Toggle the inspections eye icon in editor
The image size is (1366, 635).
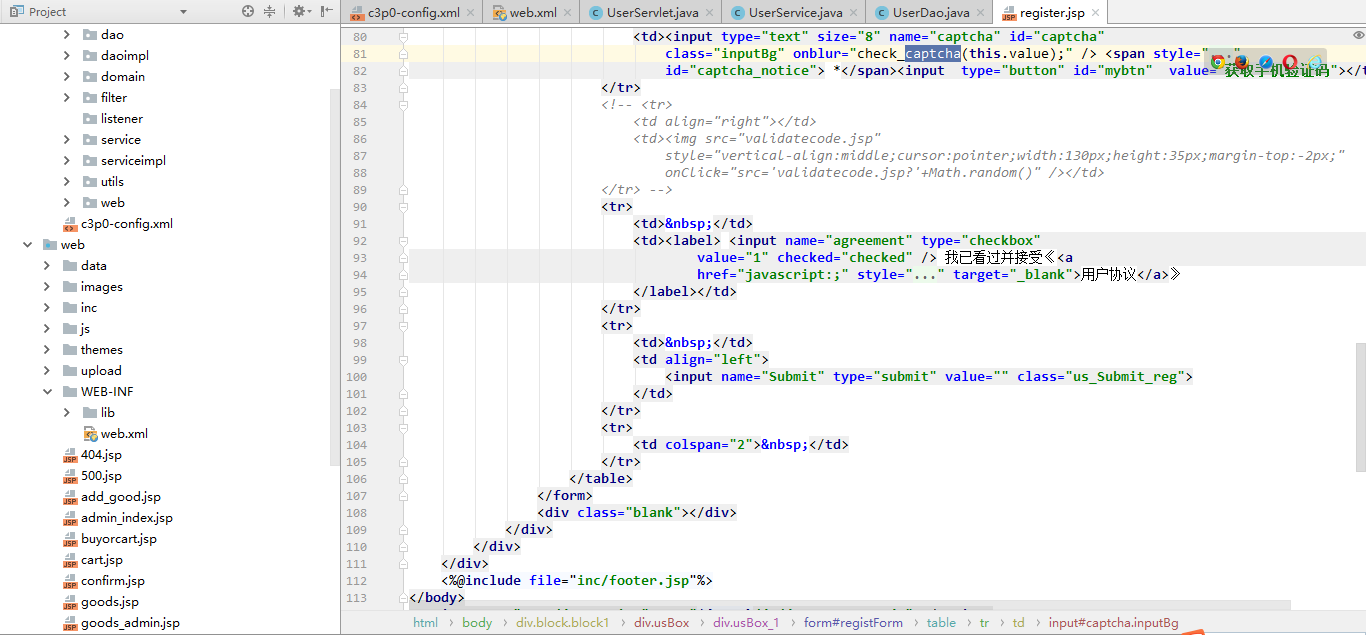[1358, 36]
